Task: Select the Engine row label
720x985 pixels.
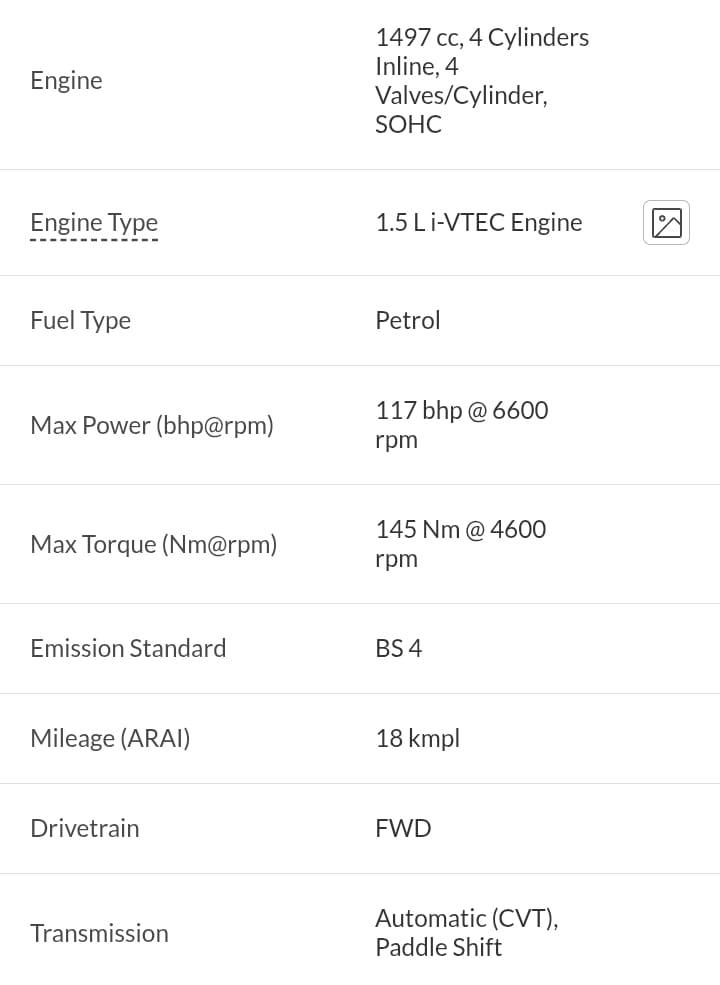Action: 67,81
